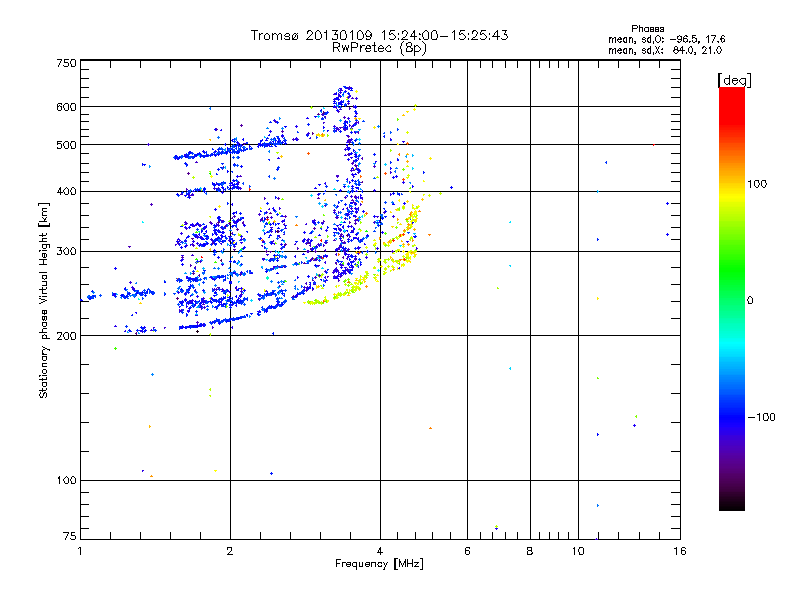Click the y-axis tick label '600'
This screenshot has width=800, height=600.
click(x=66, y=107)
